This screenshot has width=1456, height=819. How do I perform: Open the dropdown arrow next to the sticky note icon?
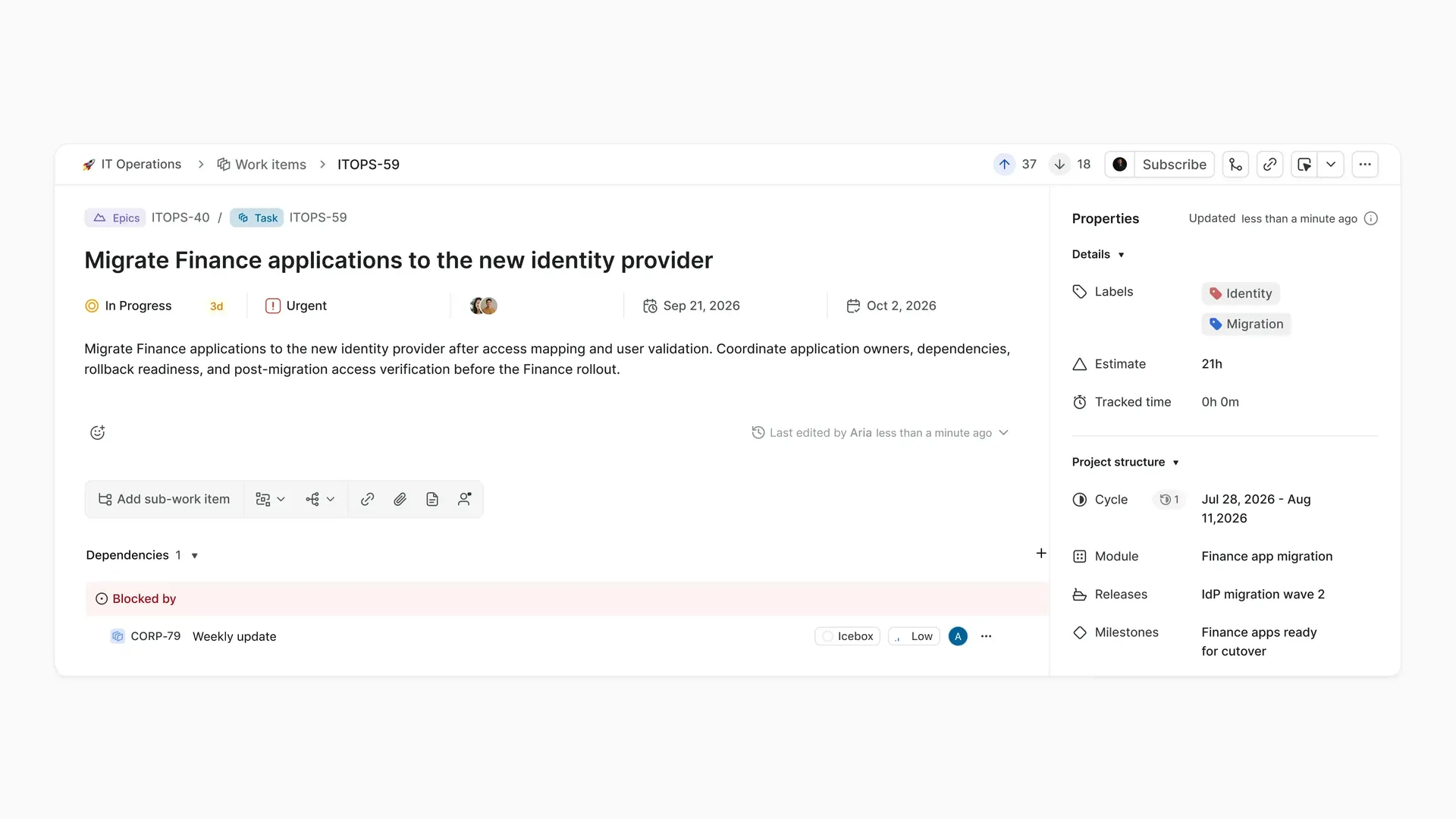pos(1331,165)
